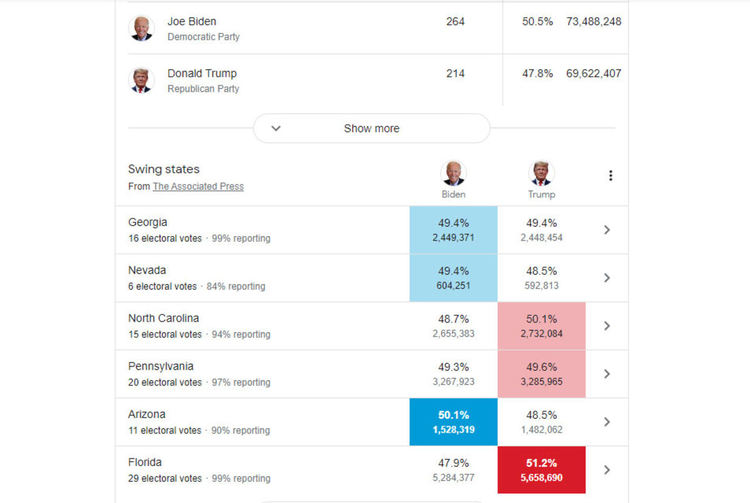Open Arizona details chevron

coord(607,422)
